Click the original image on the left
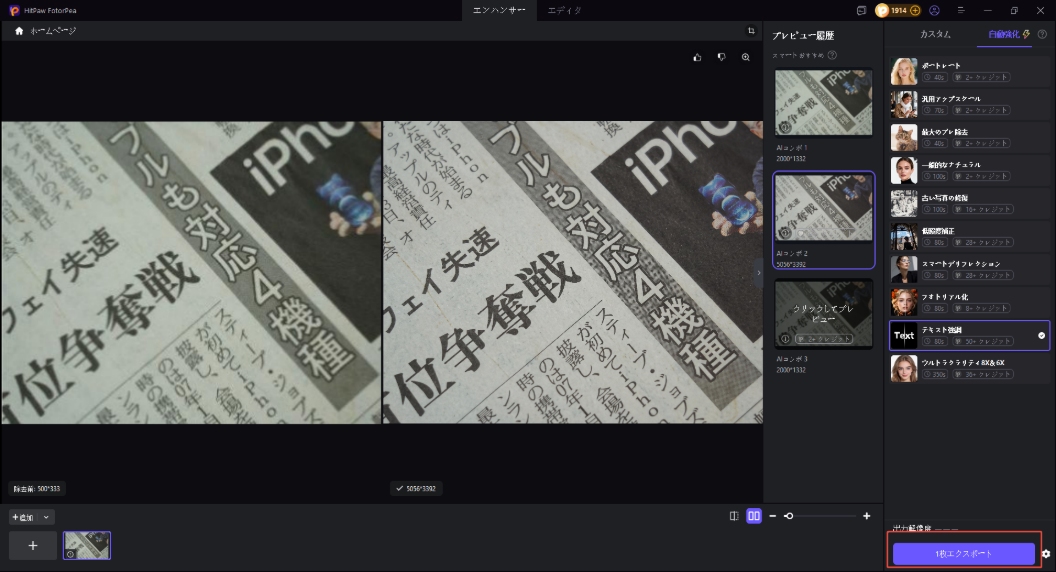The height and width of the screenshot is (572, 1056). point(191,272)
